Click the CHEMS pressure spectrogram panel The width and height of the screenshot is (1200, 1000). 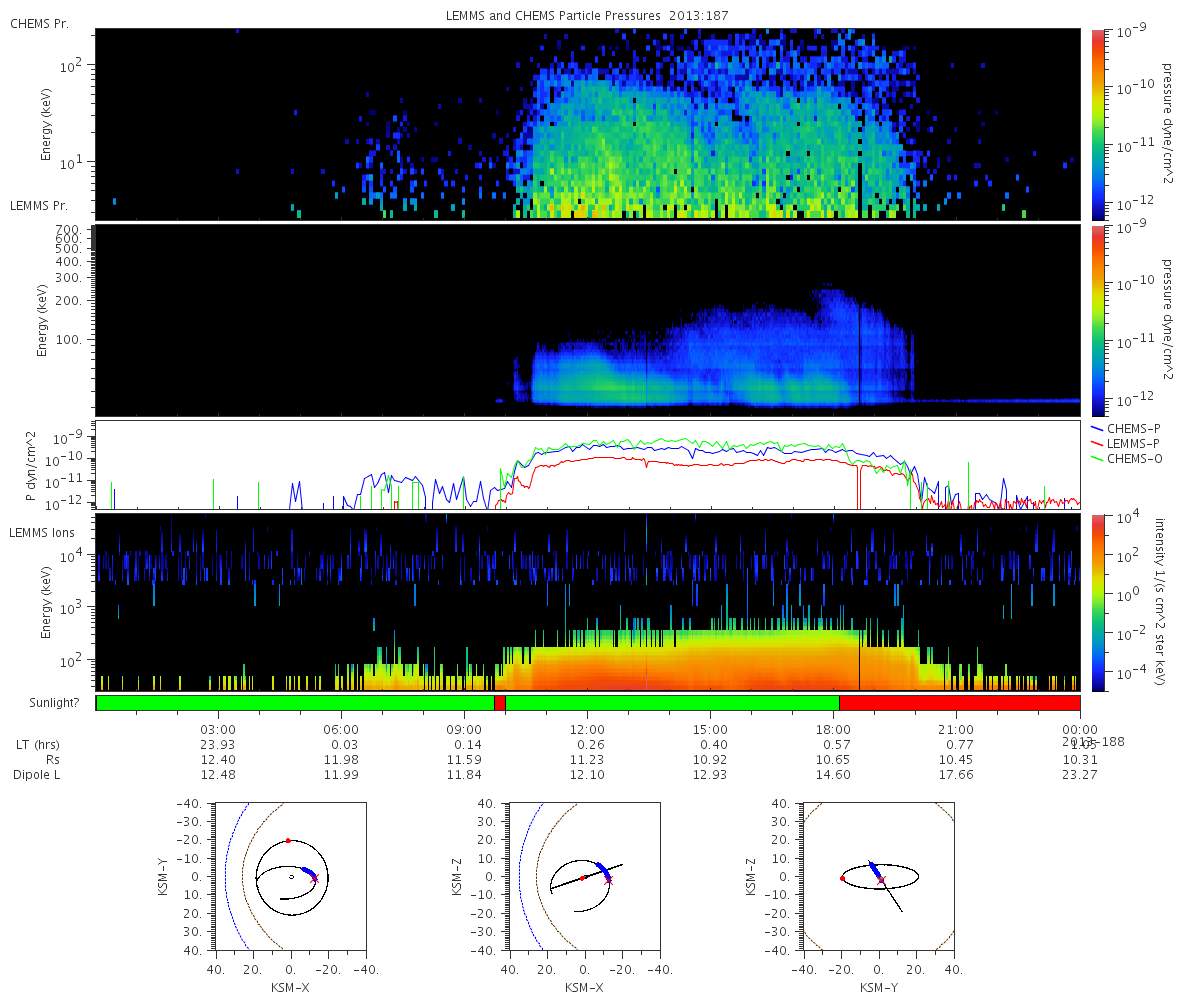(x=588, y=124)
